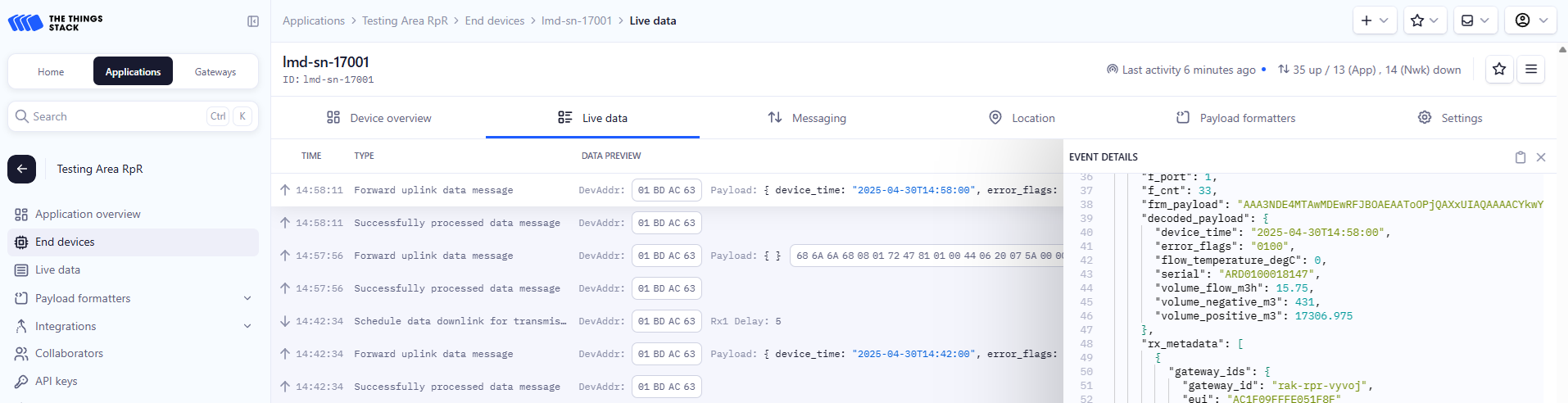The width and height of the screenshot is (1568, 403).
Task: Click the End devices breadcrumb link
Action: tap(494, 20)
